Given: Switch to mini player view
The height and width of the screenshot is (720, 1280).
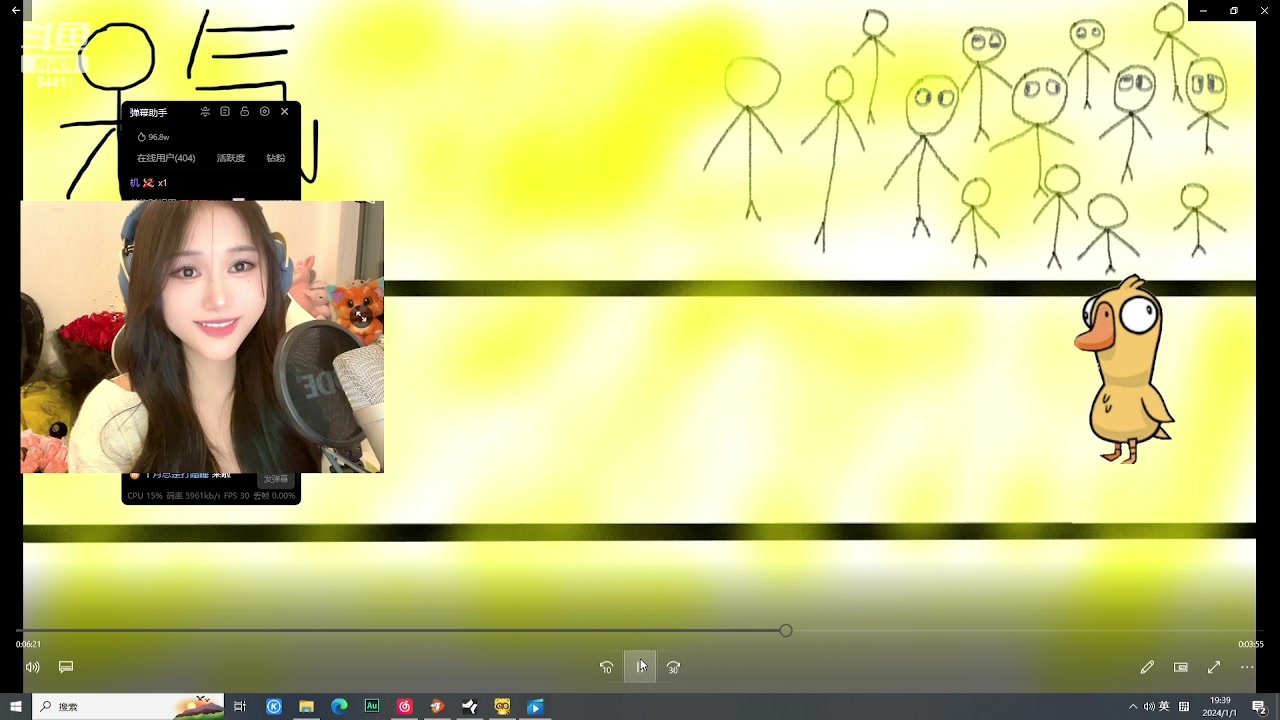Looking at the screenshot, I should point(1181,667).
